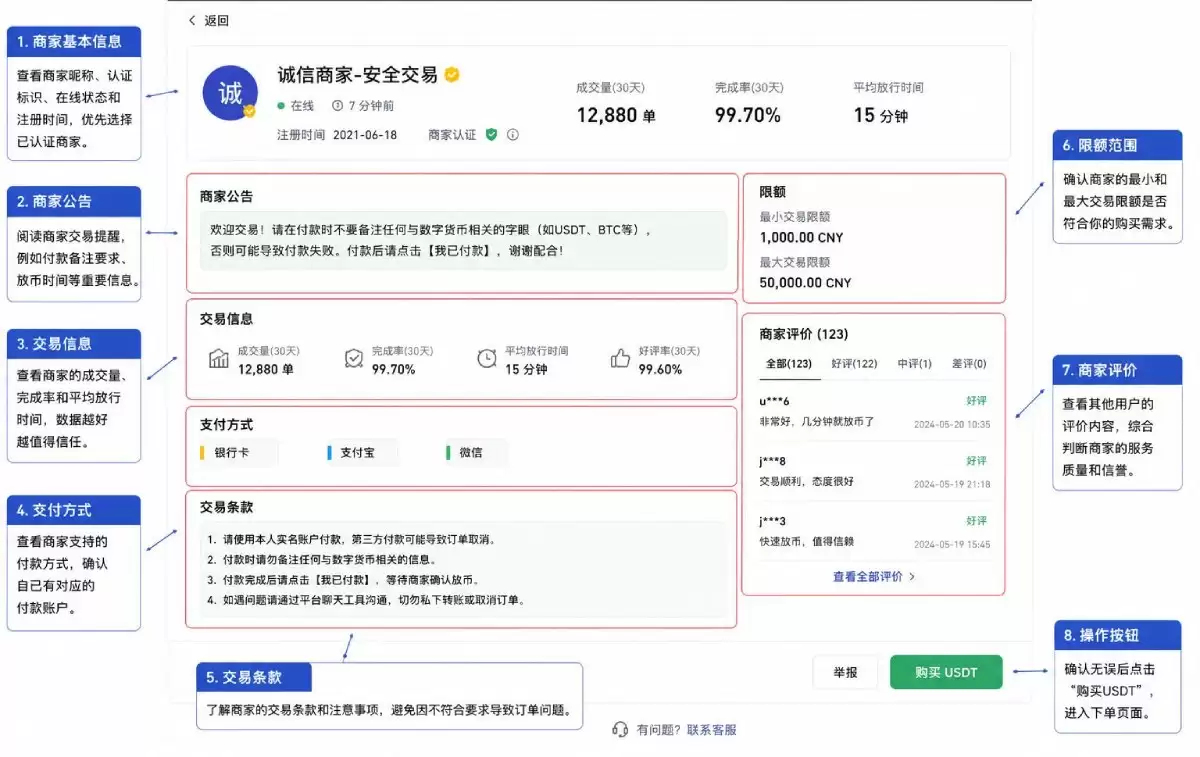Click the 非常好，几分钟就放币了 comment
This screenshot has height=757, width=1200.
(816, 422)
